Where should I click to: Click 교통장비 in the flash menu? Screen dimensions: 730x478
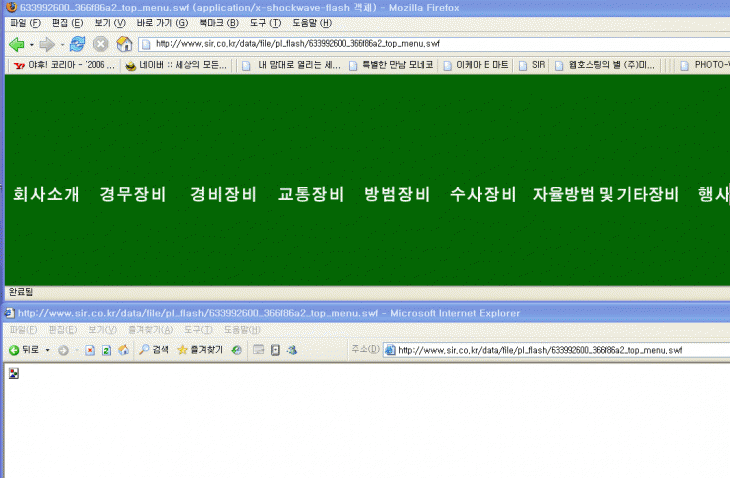(x=311, y=195)
